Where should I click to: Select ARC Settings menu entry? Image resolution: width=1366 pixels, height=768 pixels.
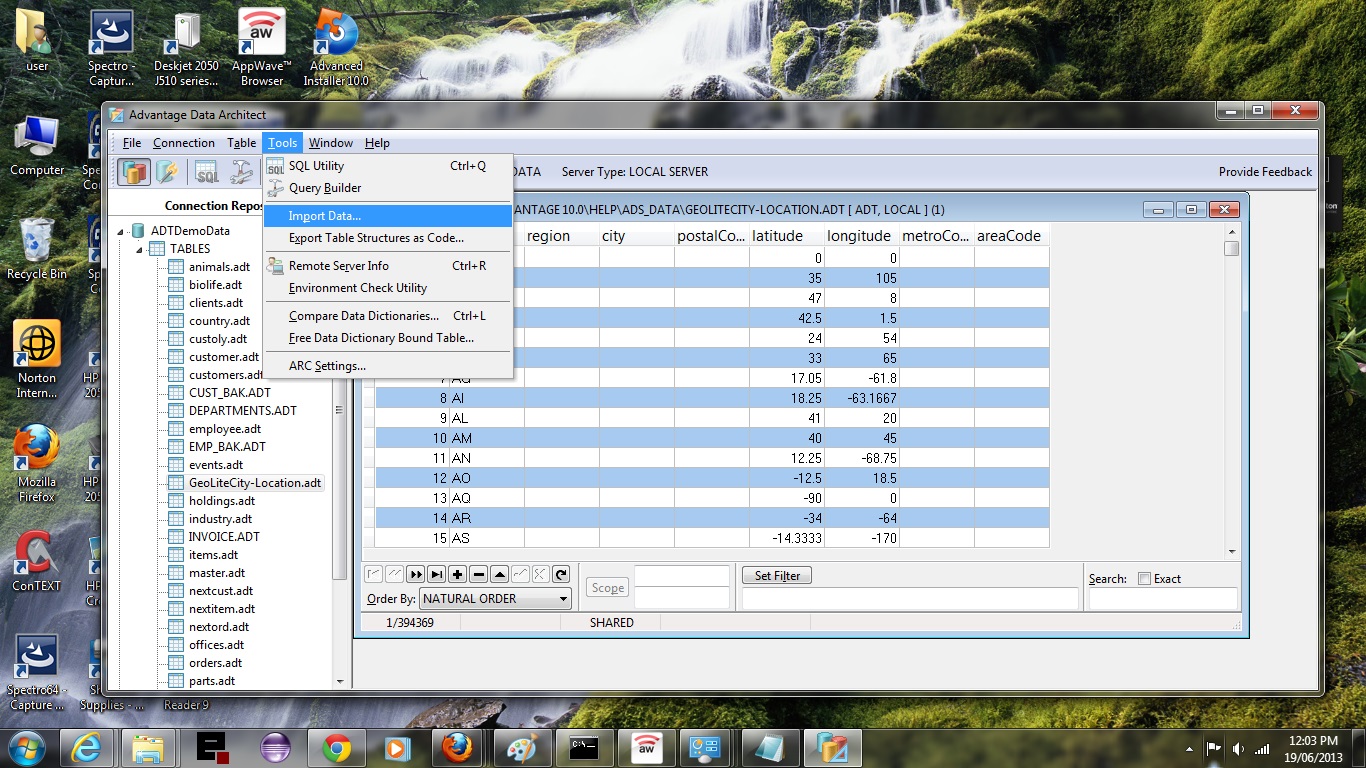[x=327, y=366]
